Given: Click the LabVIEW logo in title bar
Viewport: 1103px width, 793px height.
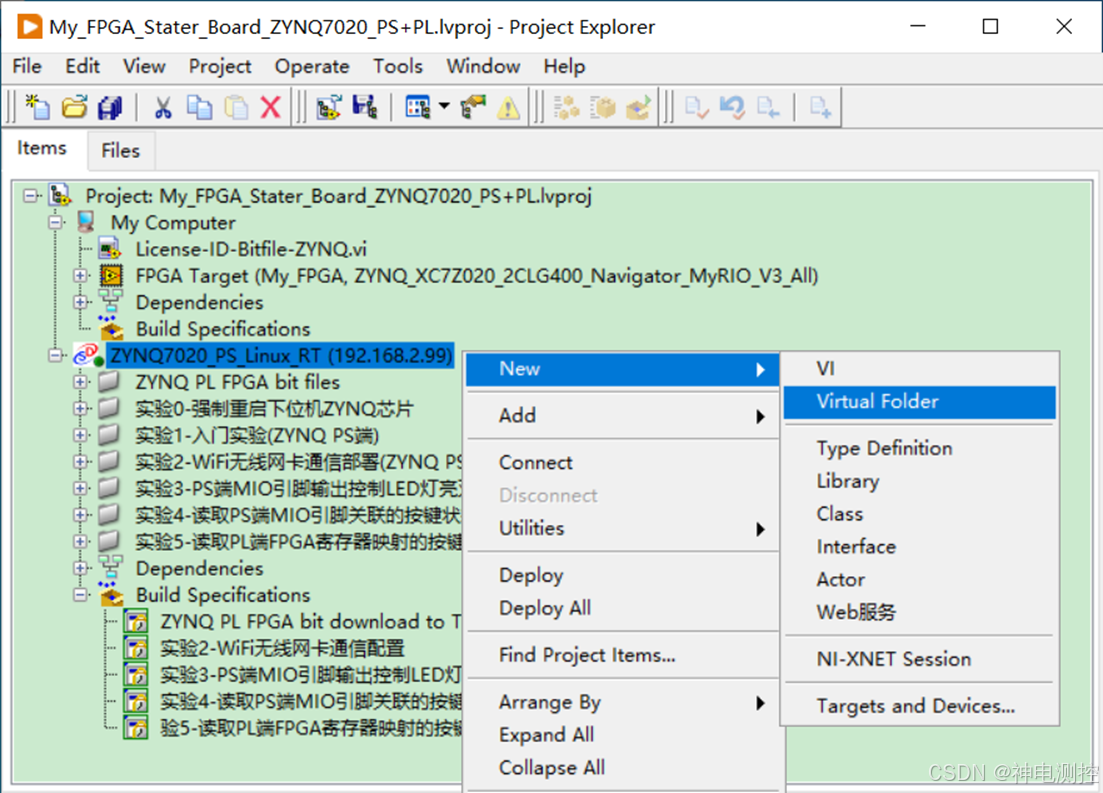Looking at the screenshot, I should [29, 27].
